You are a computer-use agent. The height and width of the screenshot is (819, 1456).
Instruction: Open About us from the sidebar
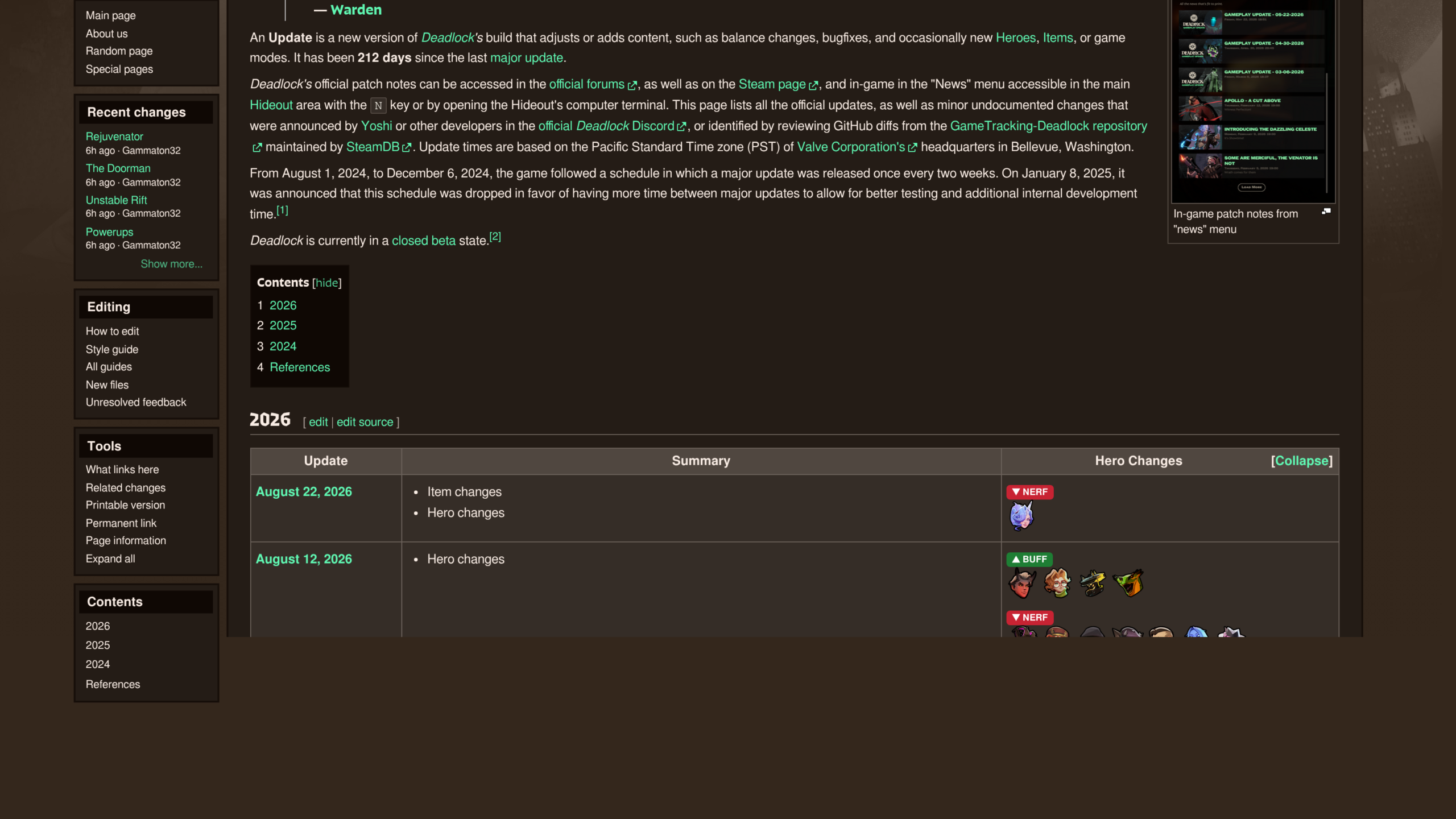[107, 34]
